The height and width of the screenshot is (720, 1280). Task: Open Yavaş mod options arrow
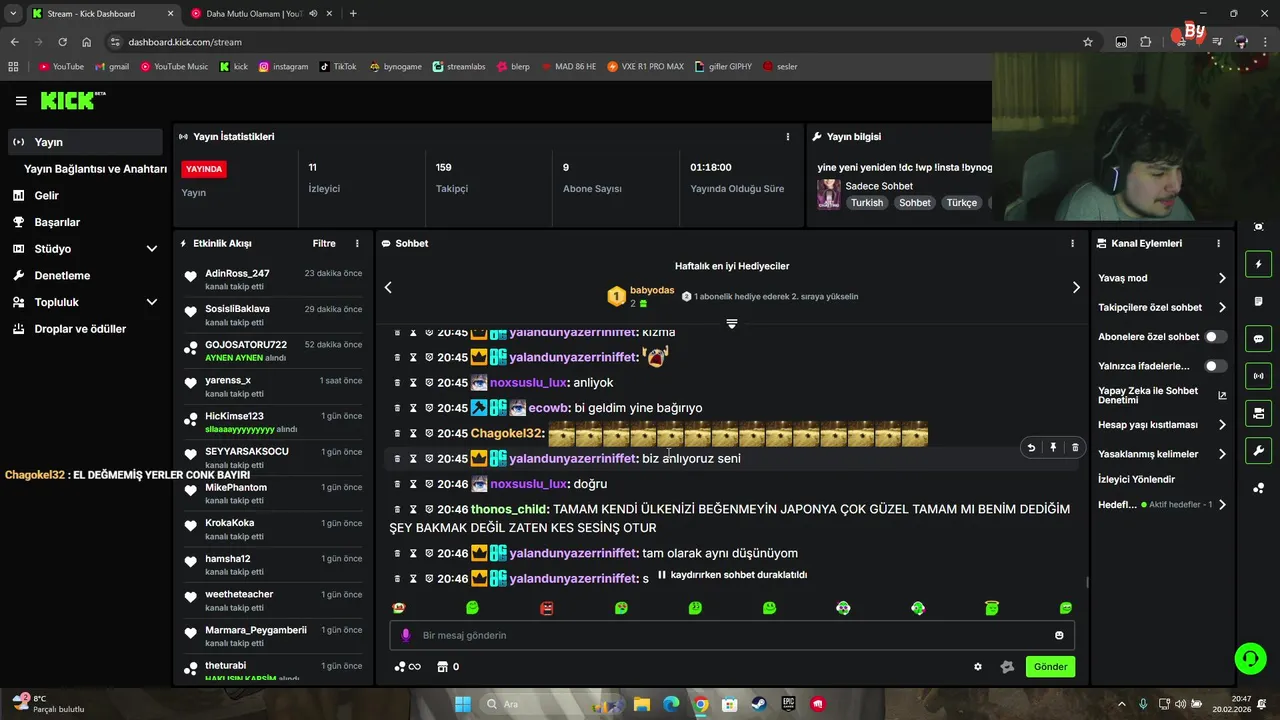(x=1222, y=278)
